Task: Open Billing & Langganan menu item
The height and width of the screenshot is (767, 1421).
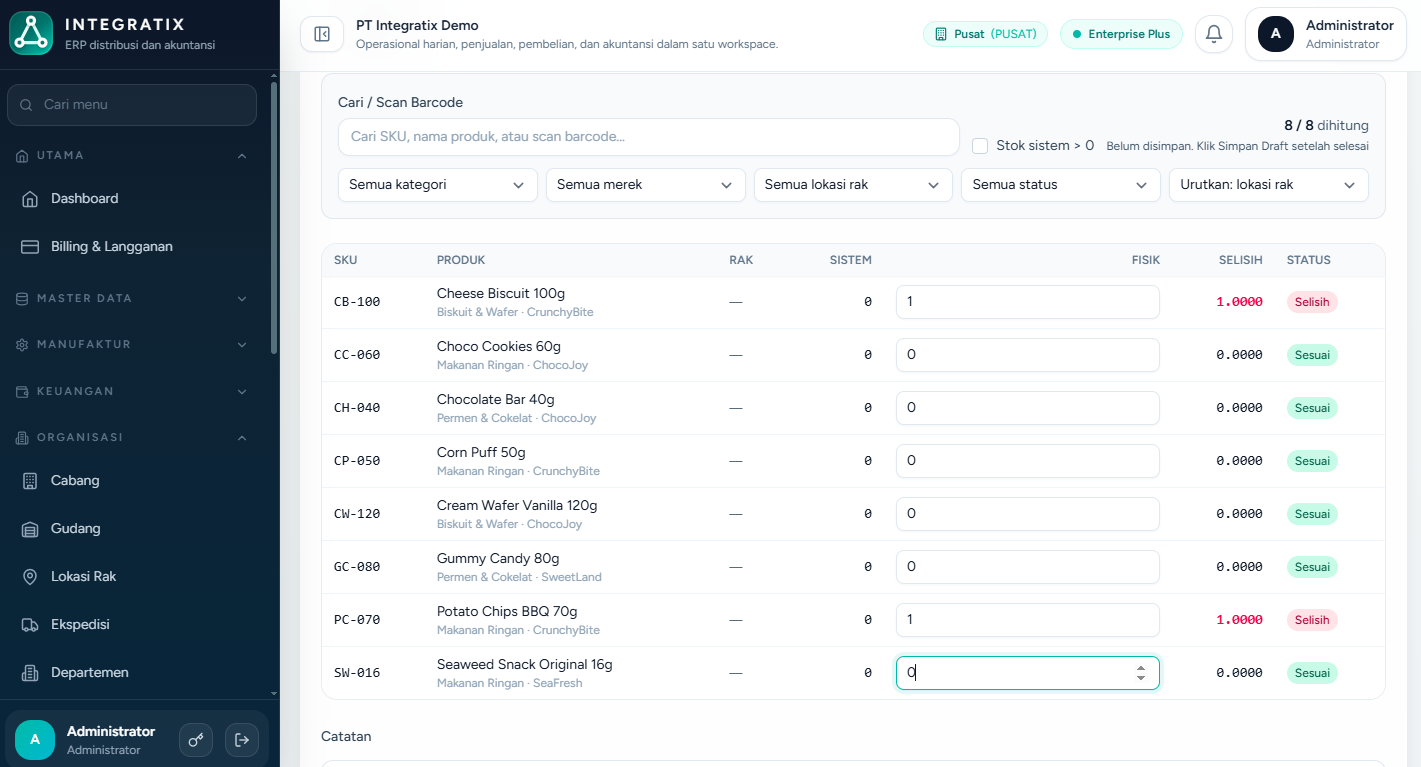Action: (132, 247)
